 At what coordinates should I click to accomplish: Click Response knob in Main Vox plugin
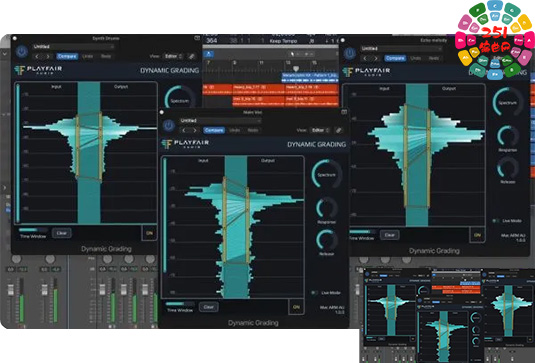pyautogui.click(x=327, y=208)
